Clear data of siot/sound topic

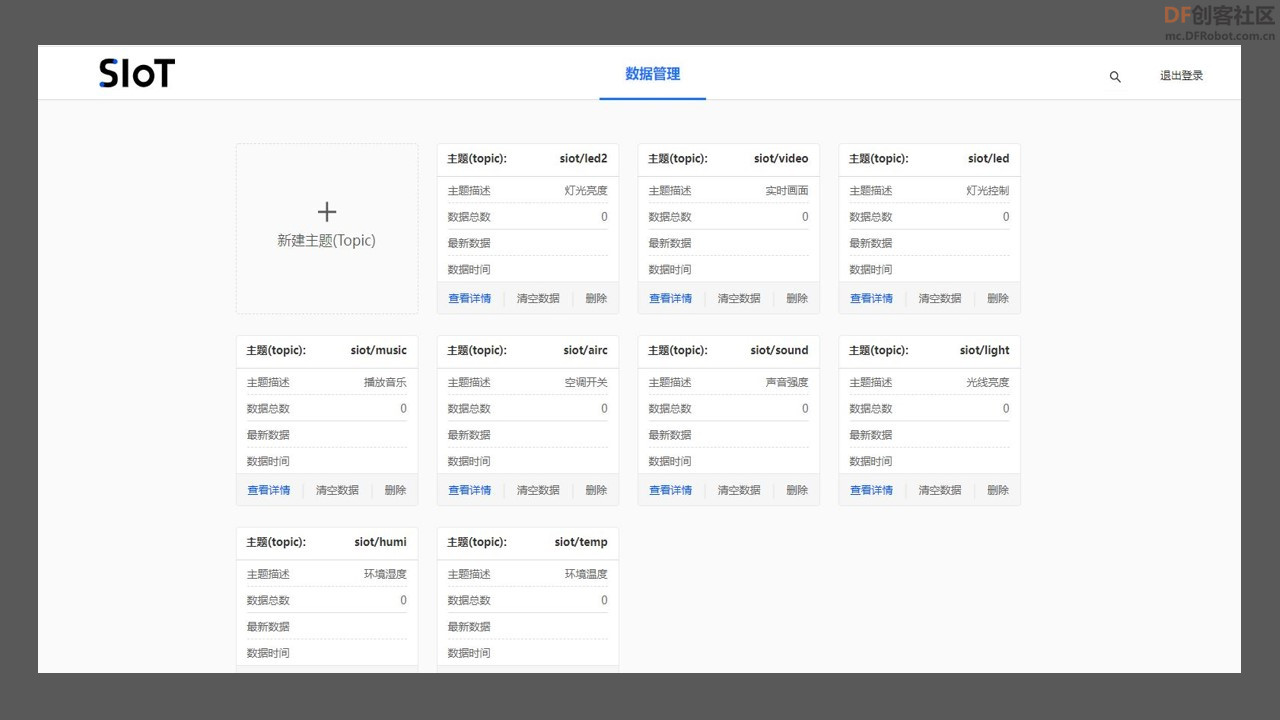point(739,490)
